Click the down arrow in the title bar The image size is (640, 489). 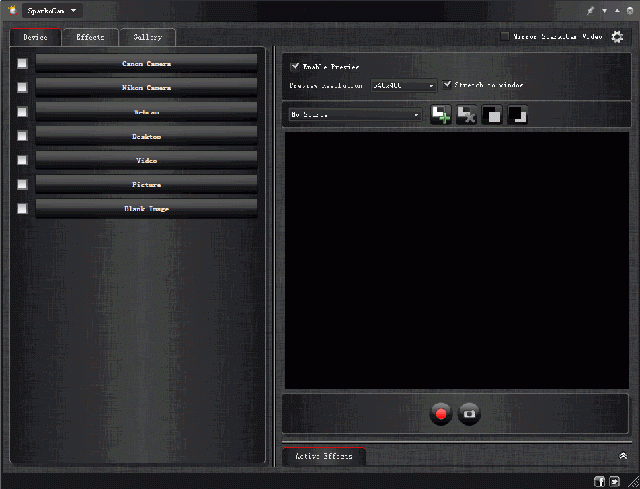604,11
